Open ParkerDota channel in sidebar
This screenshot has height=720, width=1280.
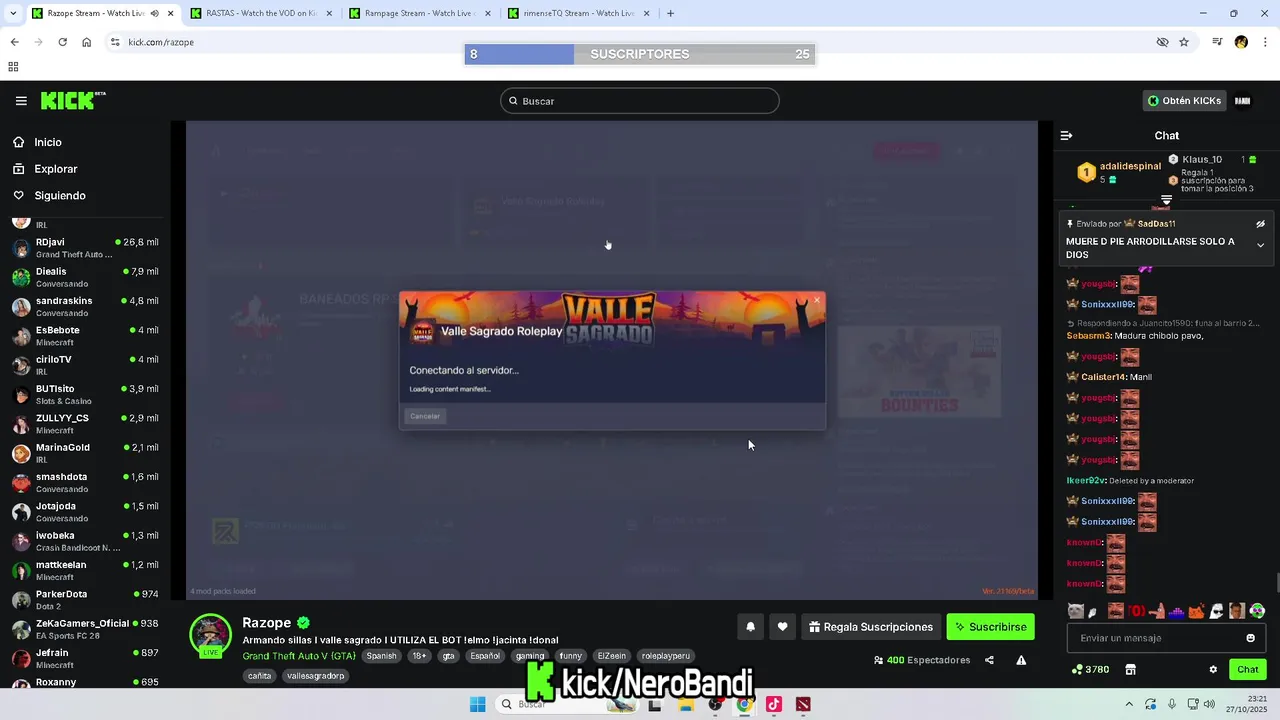pos(85,600)
